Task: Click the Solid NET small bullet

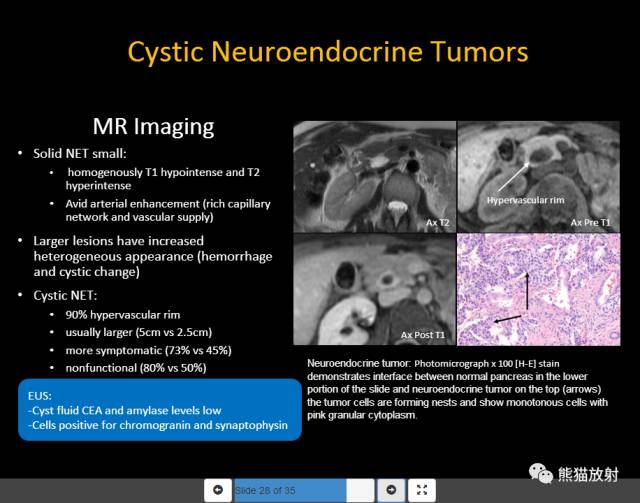Action: coord(80,154)
